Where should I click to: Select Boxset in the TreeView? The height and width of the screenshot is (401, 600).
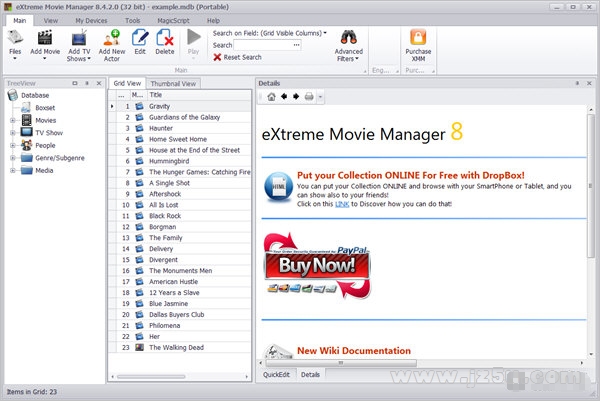coord(45,108)
